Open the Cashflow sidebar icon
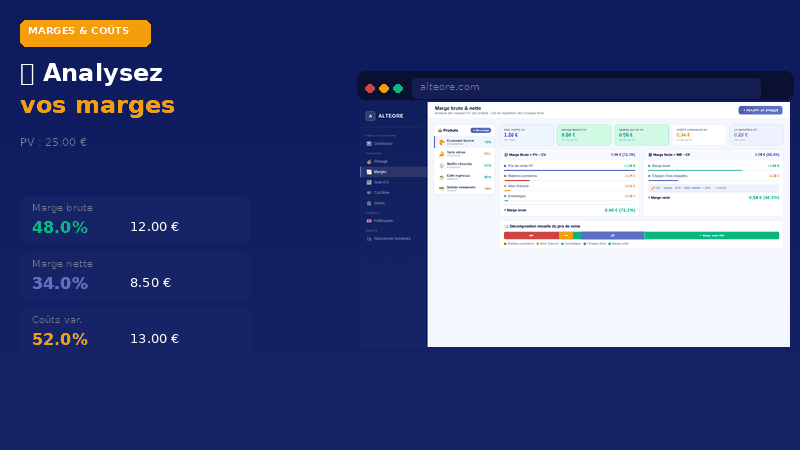This screenshot has height=450, width=800. coord(369,192)
